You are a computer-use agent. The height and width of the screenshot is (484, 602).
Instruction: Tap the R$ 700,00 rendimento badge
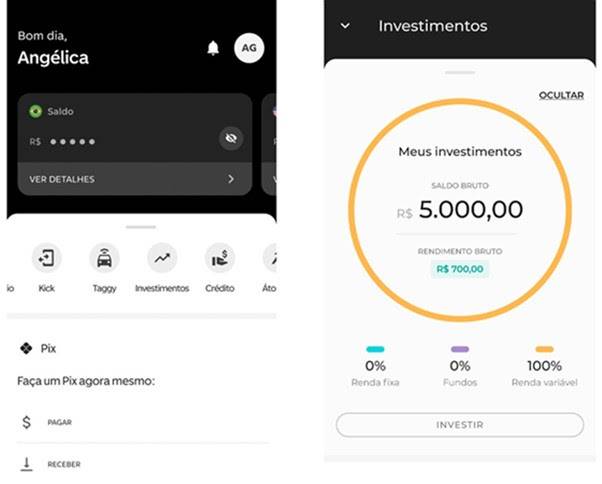pyautogui.click(x=460, y=269)
